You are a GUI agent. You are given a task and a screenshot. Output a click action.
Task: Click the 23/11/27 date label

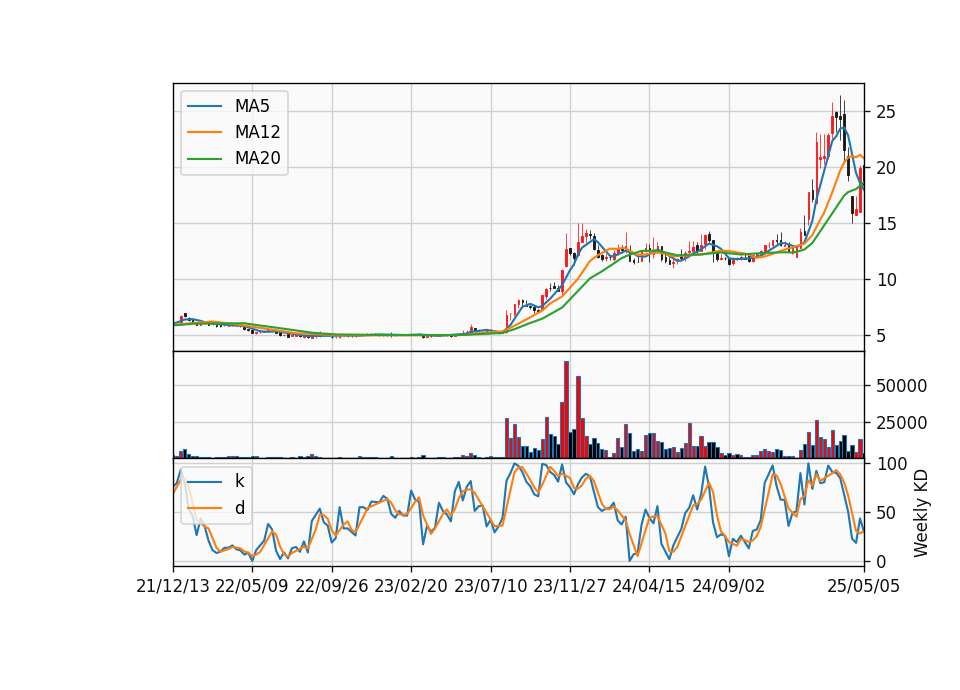[570, 586]
